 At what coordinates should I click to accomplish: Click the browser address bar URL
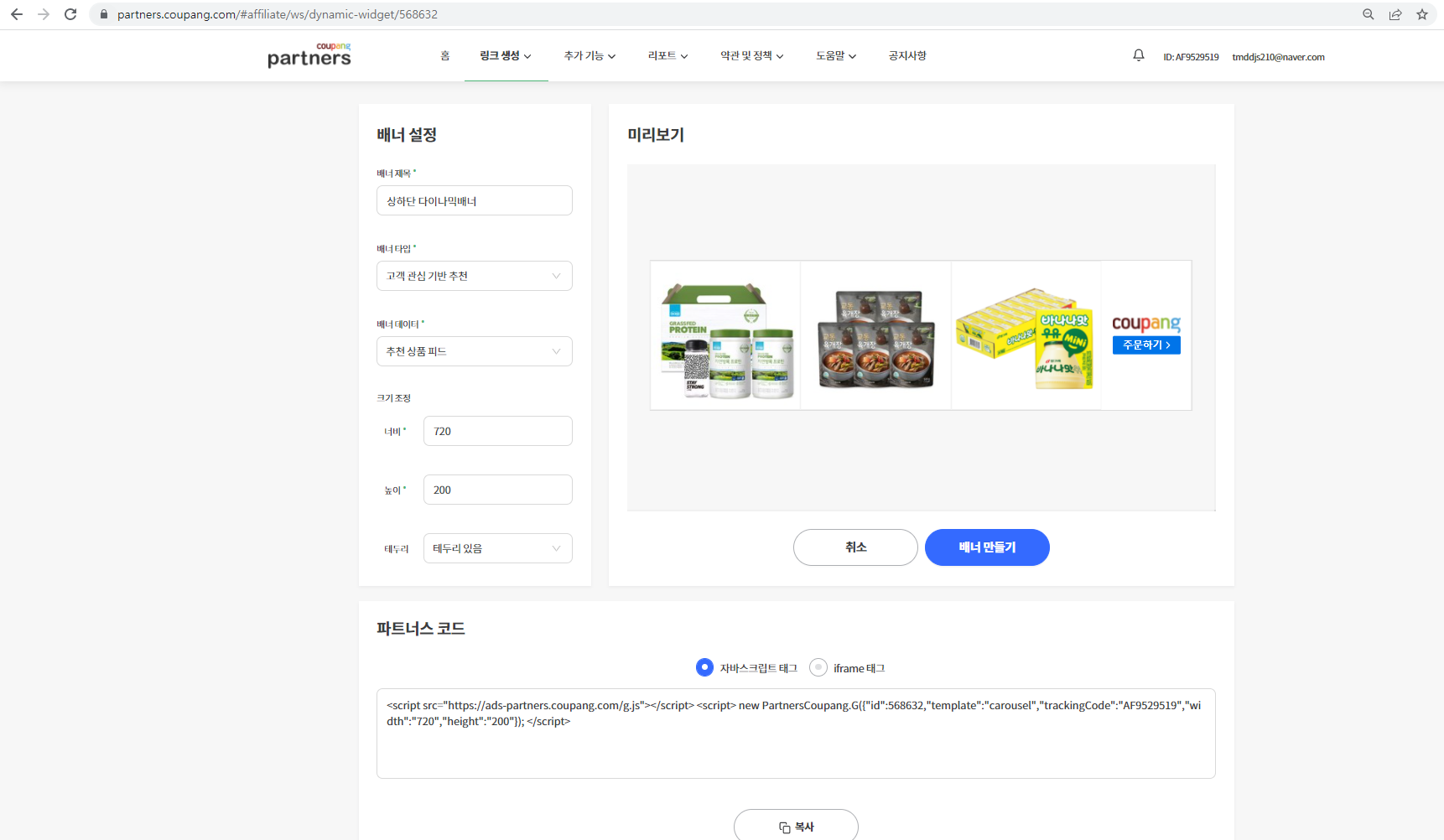pyautogui.click(x=278, y=14)
